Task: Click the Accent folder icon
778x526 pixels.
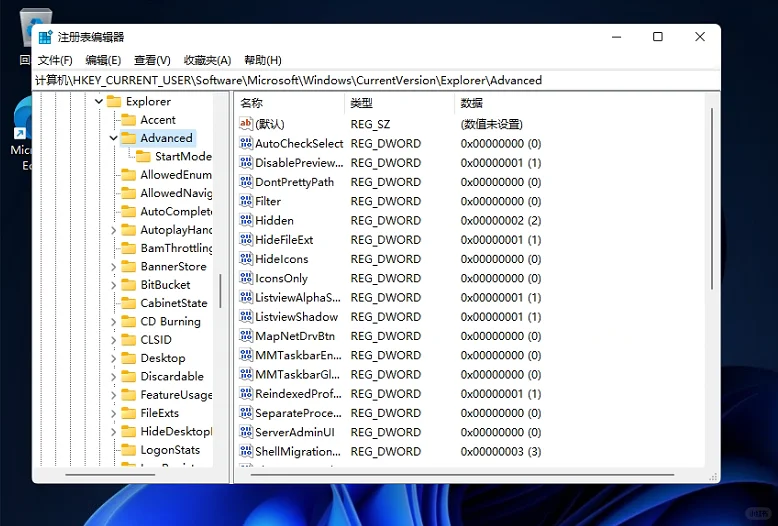Action: pos(129,120)
